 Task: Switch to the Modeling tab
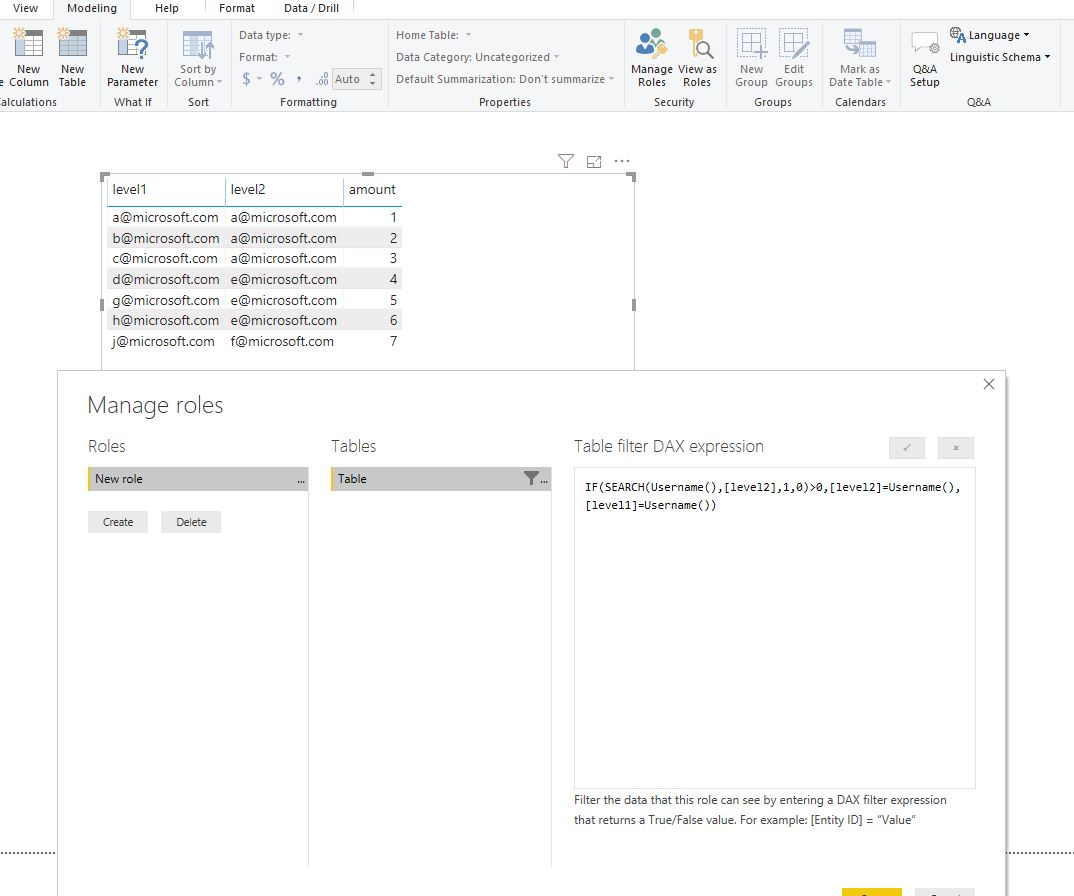92,8
